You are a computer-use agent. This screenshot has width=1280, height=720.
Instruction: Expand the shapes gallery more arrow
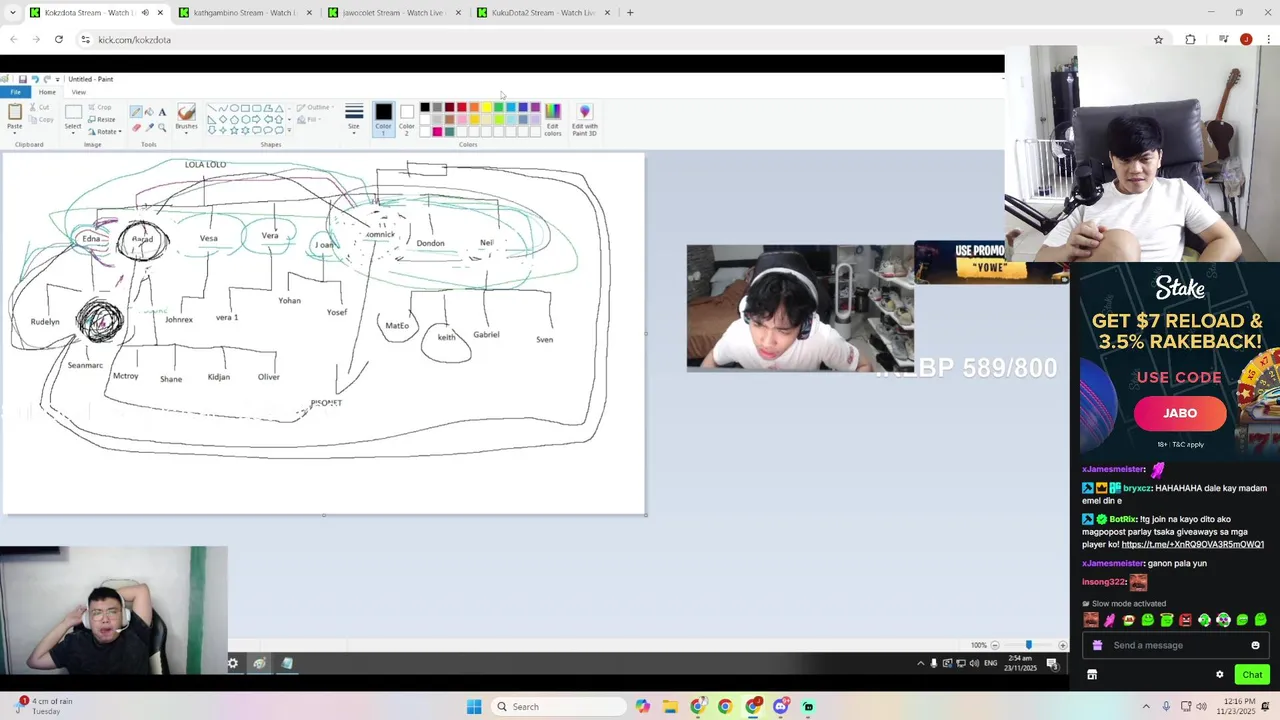point(289,130)
